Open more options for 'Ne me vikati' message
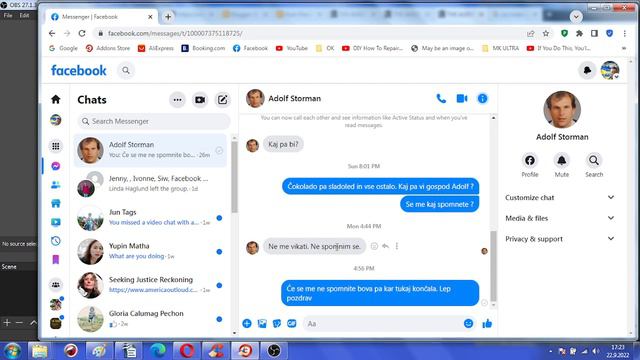Viewport: 640px width, 360px height. 397,246
